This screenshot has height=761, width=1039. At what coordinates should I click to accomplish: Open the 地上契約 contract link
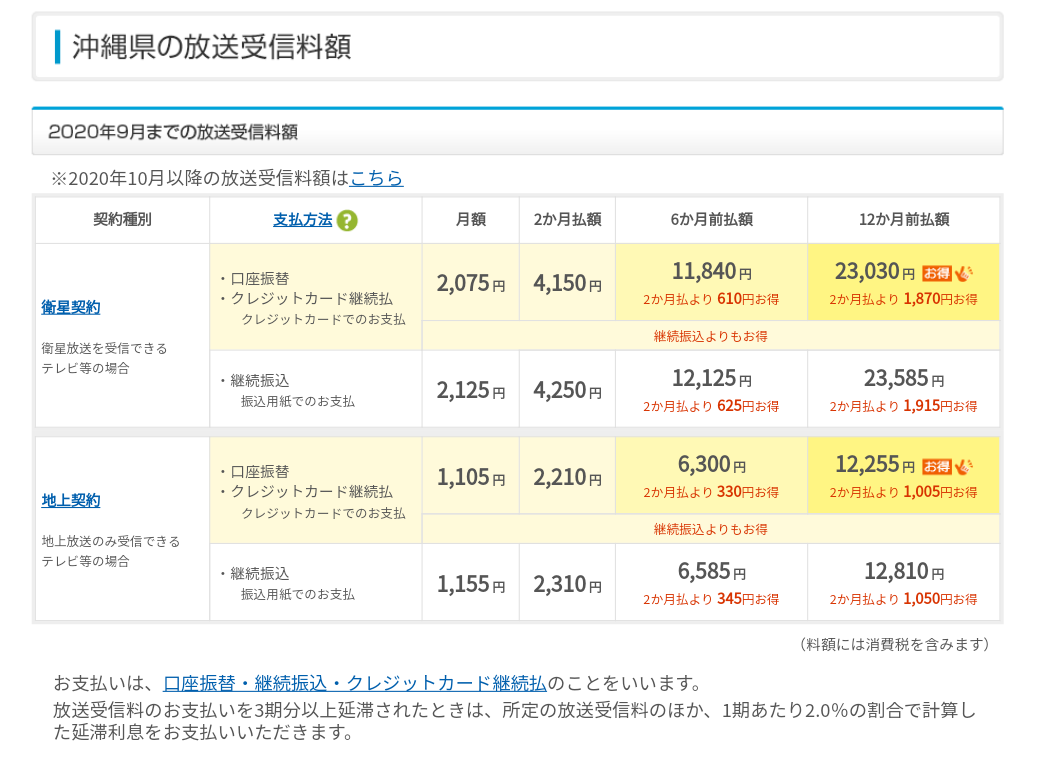pyautogui.click(x=71, y=500)
